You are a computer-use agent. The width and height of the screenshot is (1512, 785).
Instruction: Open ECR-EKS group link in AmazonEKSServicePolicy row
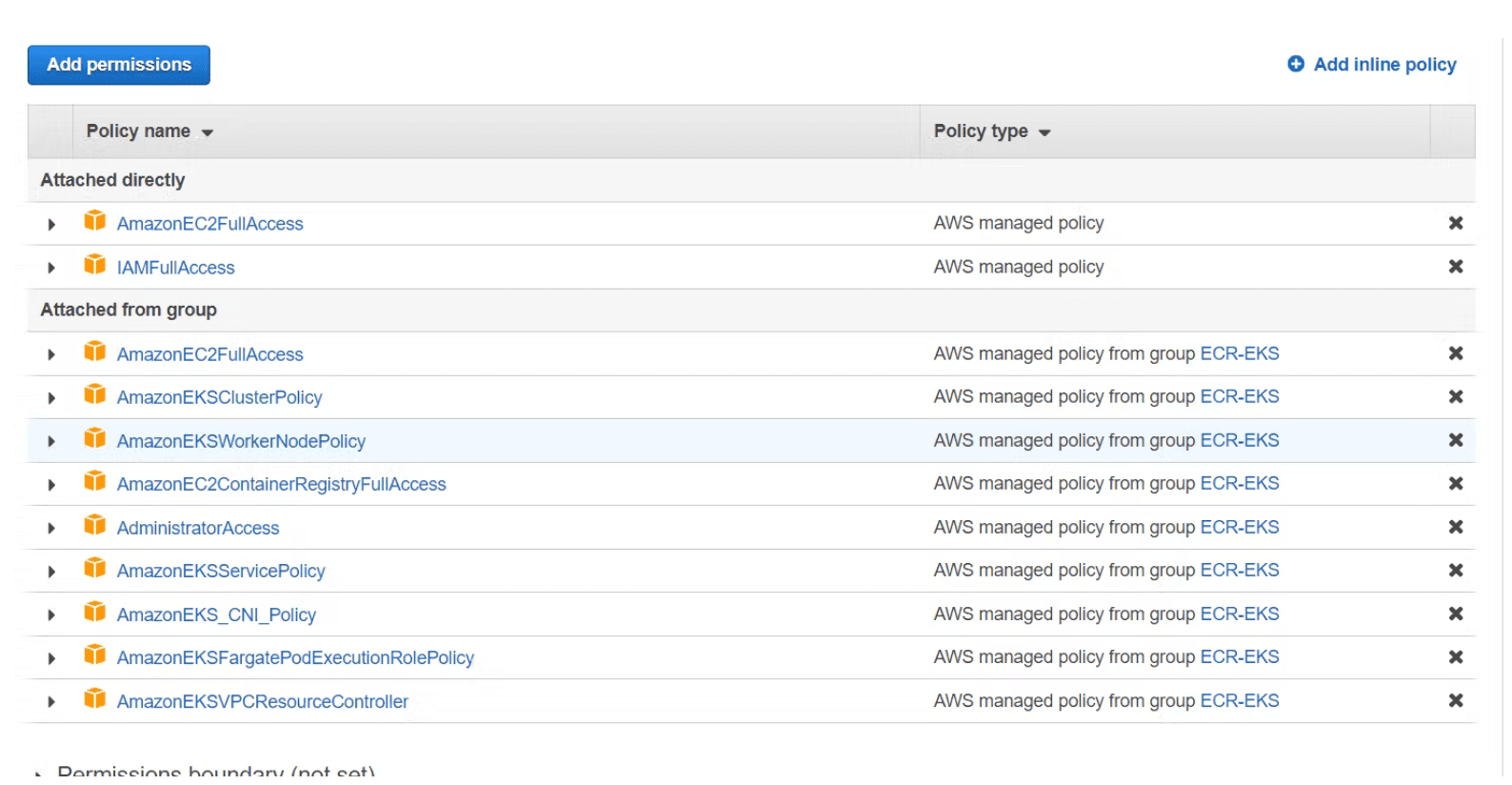tap(1240, 570)
